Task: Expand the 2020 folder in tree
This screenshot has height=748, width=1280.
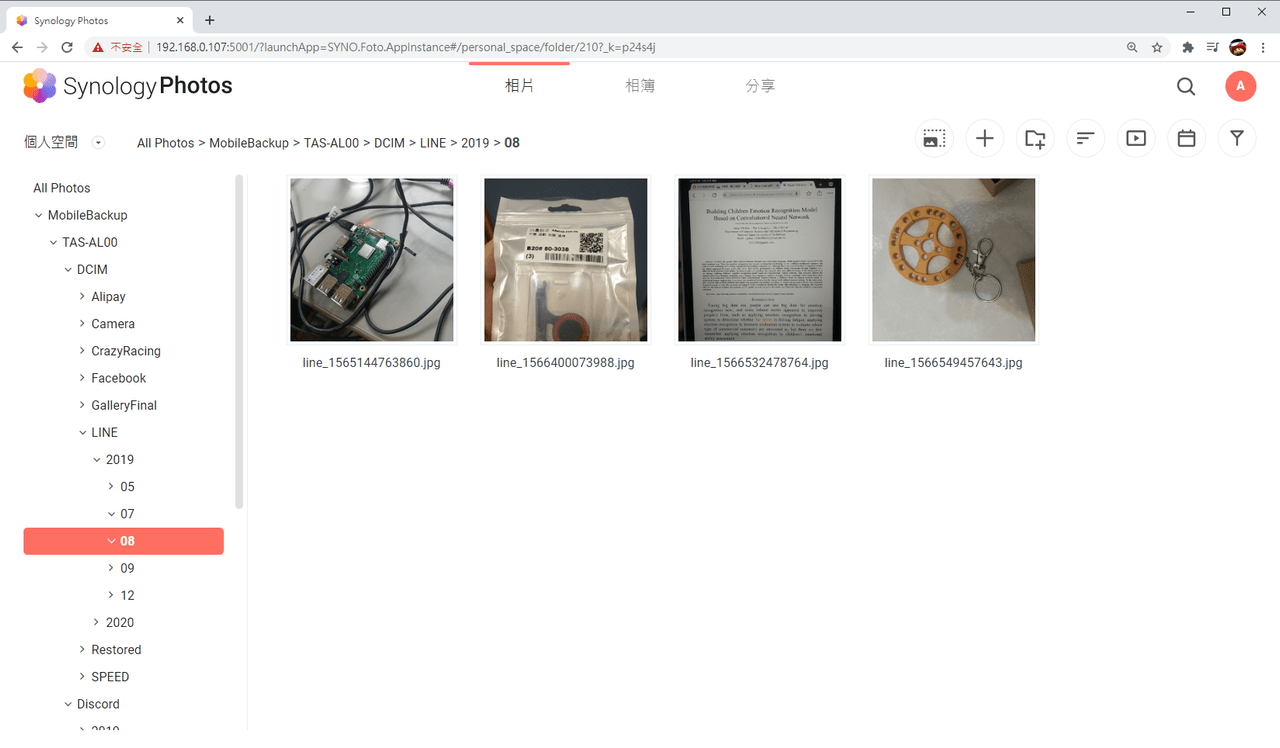Action: [96, 622]
